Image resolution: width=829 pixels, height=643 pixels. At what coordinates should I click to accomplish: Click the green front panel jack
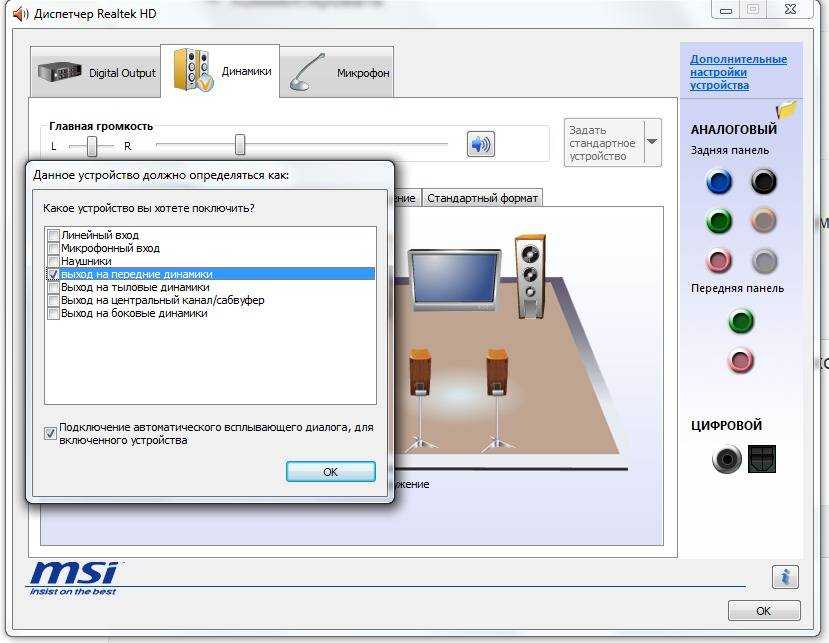(740, 322)
